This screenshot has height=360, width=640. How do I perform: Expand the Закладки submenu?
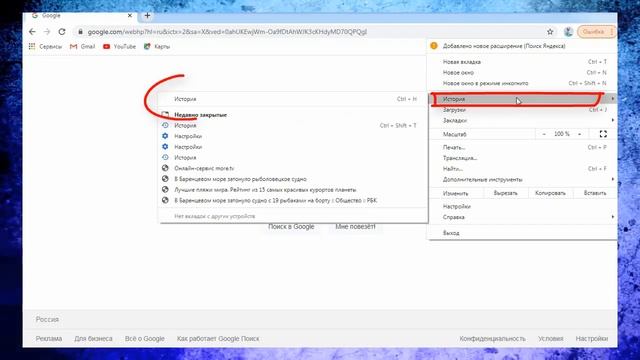click(x=522, y=120)
